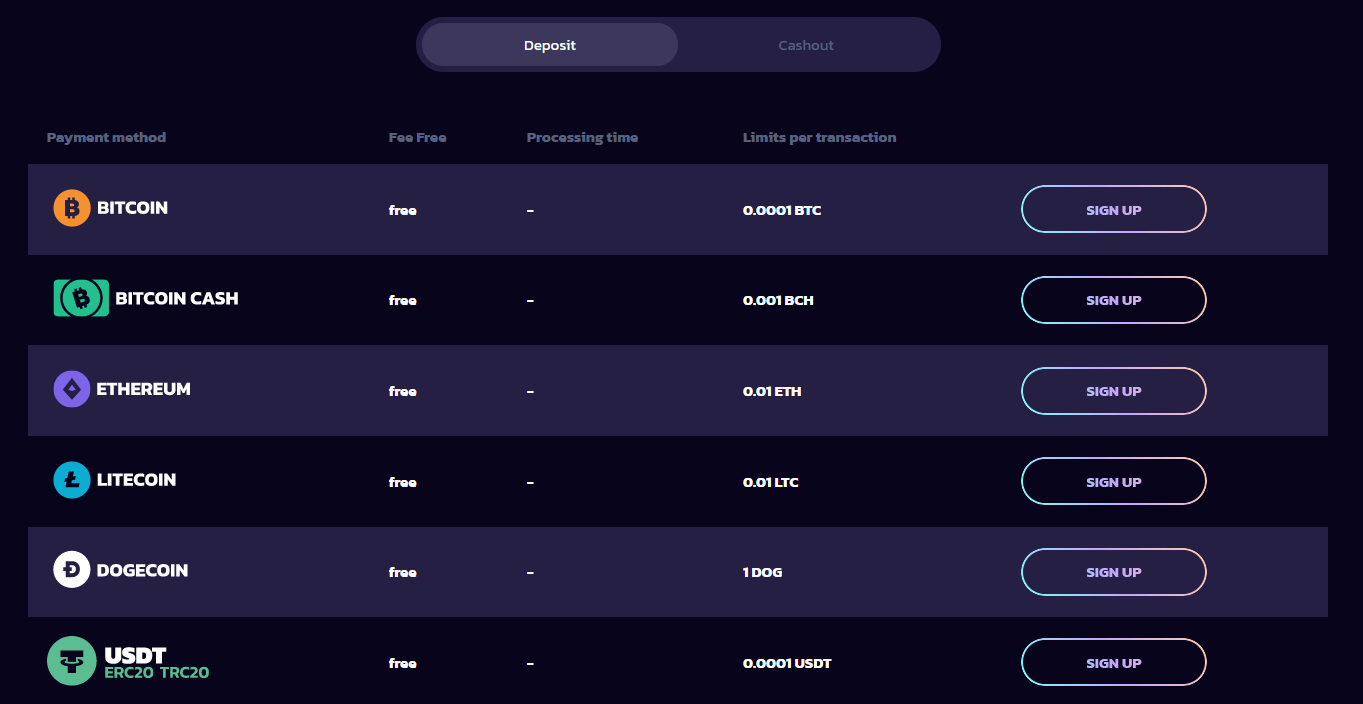Sign up using the Bitcoin row button
Image resolution: width=1363 pixels, height=704 pixels.
click(1113, 210)
